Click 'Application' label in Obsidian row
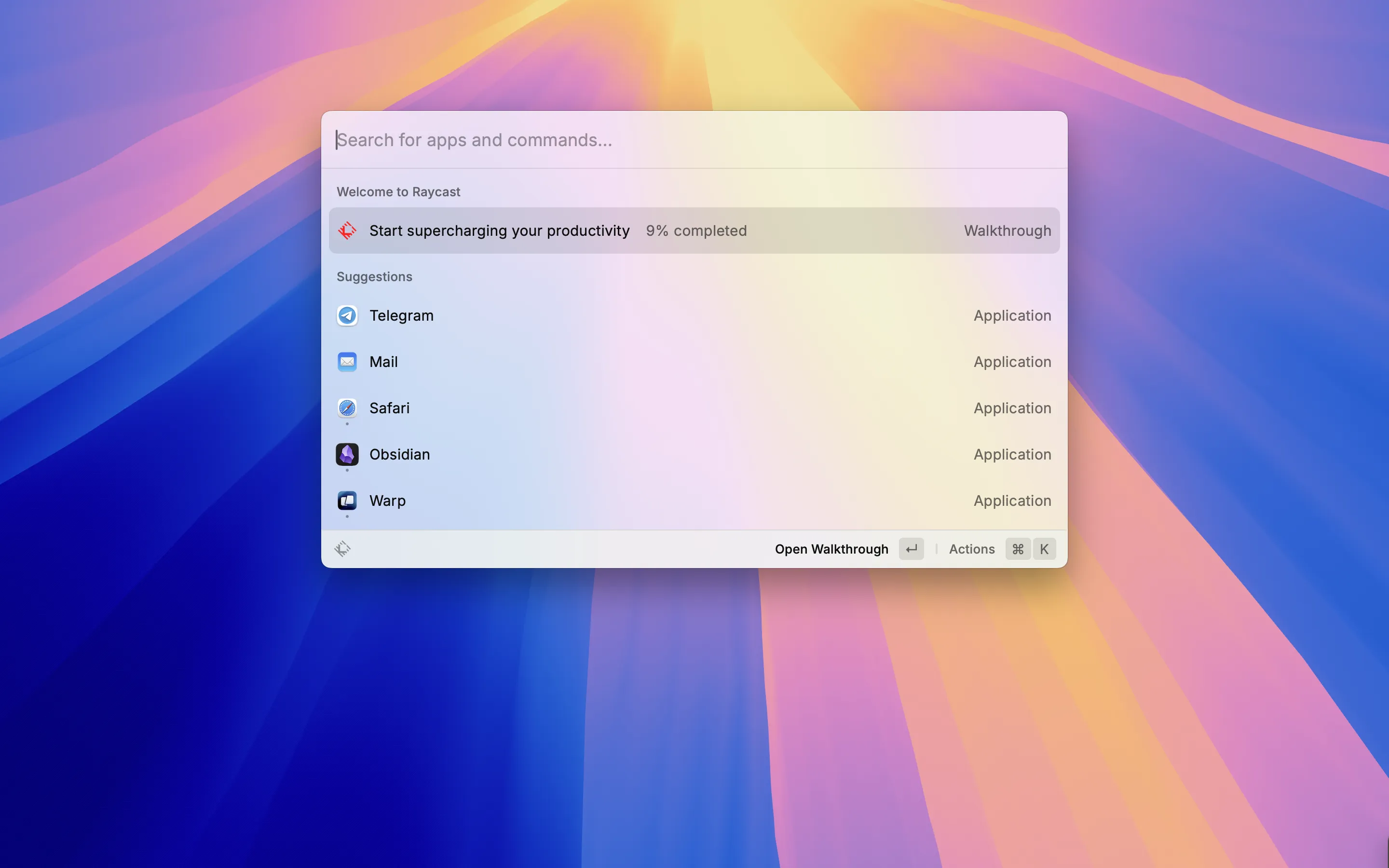 (1012, 455)
